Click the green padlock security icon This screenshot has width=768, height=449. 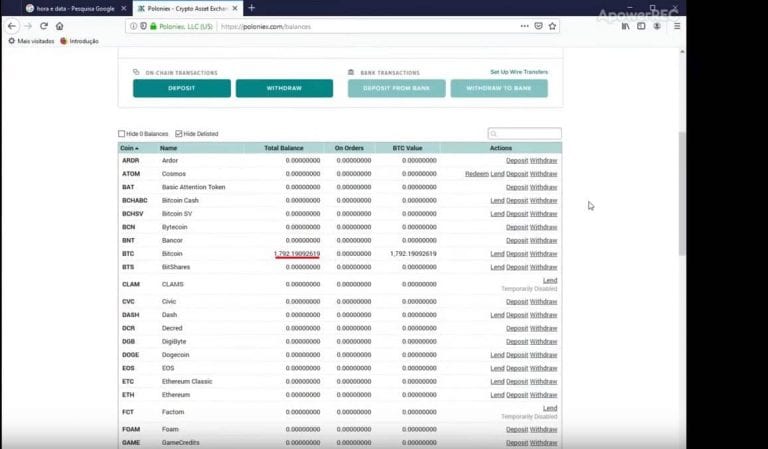coord(153,26)
